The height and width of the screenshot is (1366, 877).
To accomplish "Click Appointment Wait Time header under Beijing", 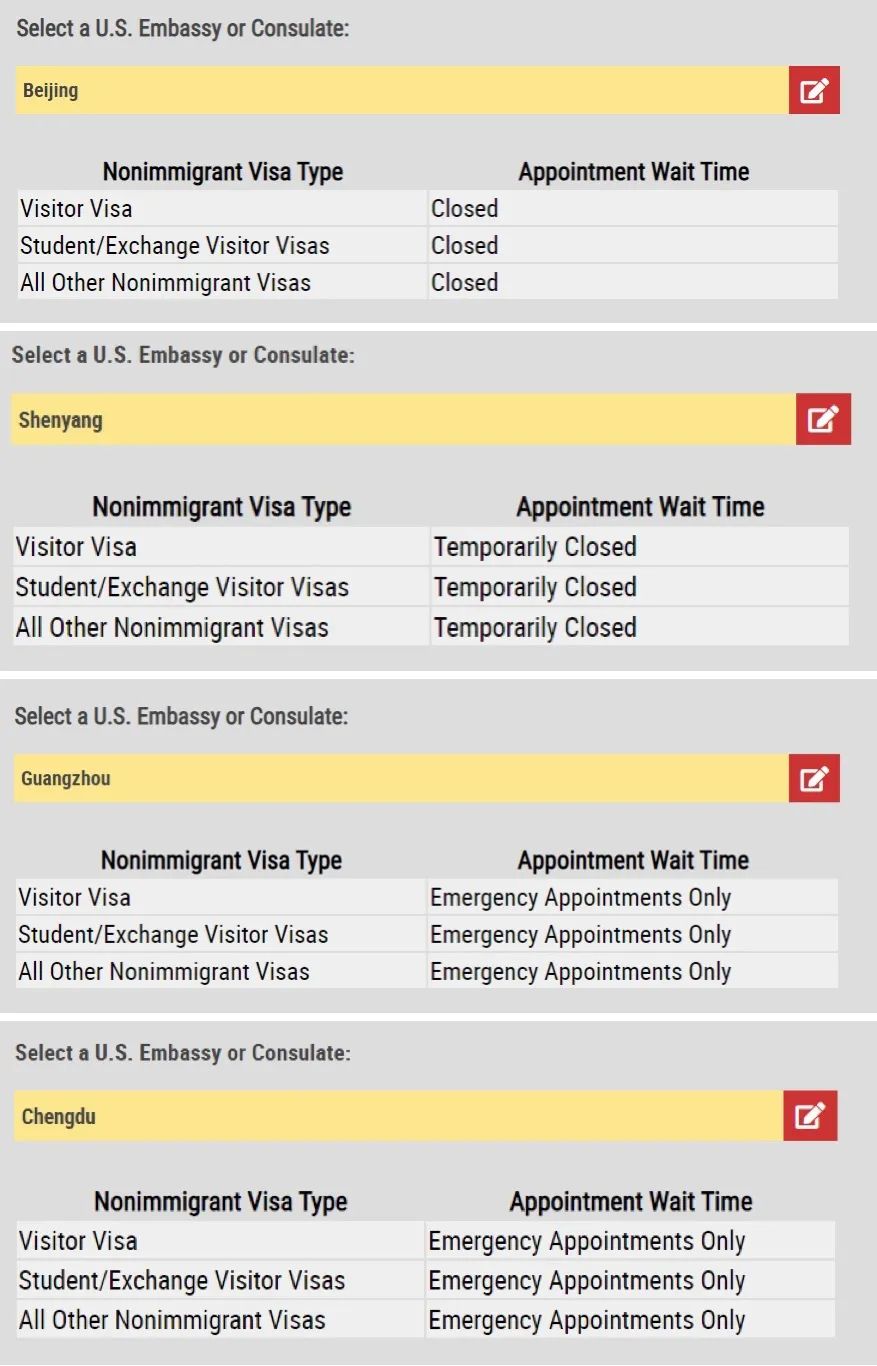I will coord(633,172).
